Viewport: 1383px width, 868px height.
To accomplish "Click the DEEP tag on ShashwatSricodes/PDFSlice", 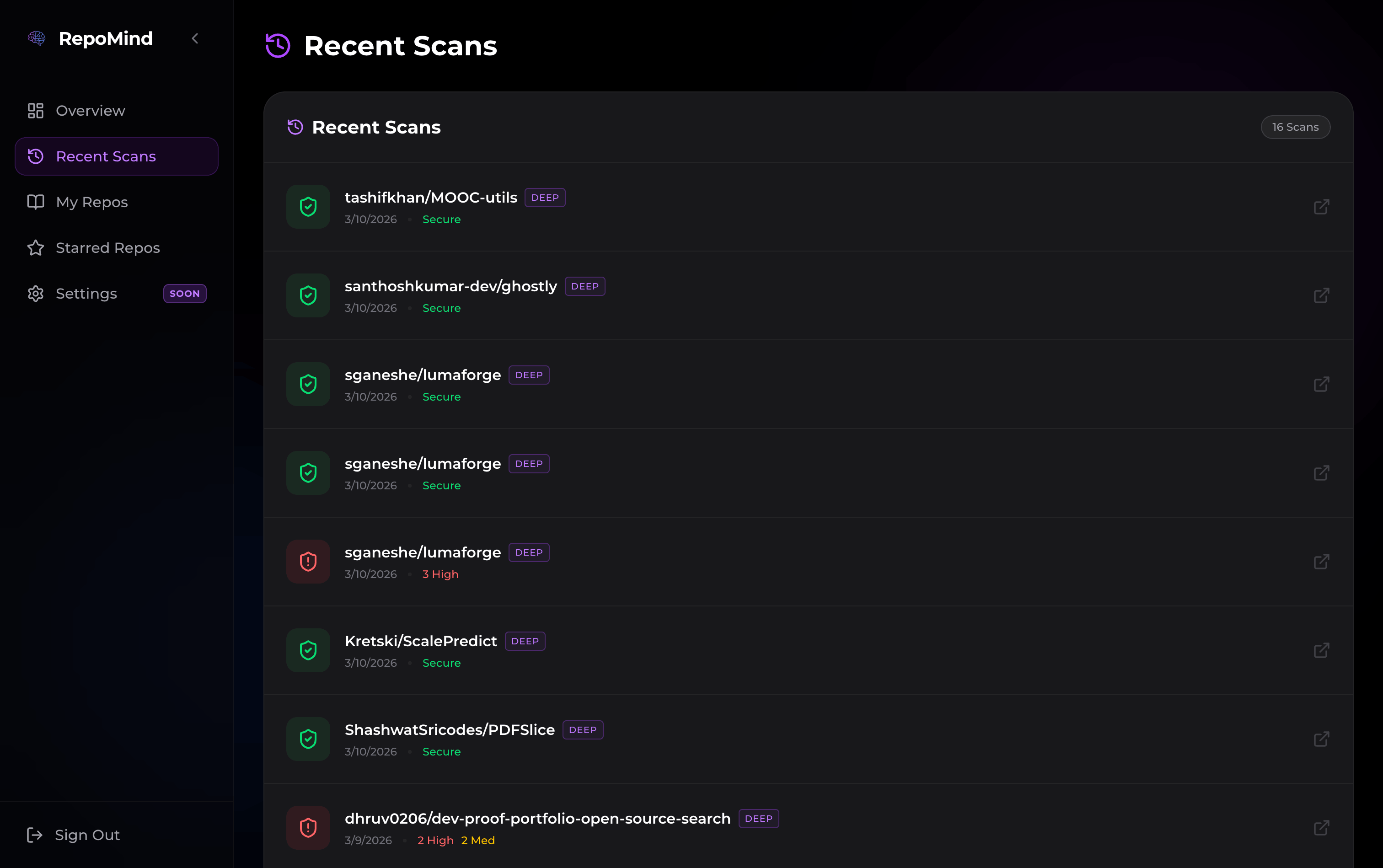I will click(x=582, y=729).
